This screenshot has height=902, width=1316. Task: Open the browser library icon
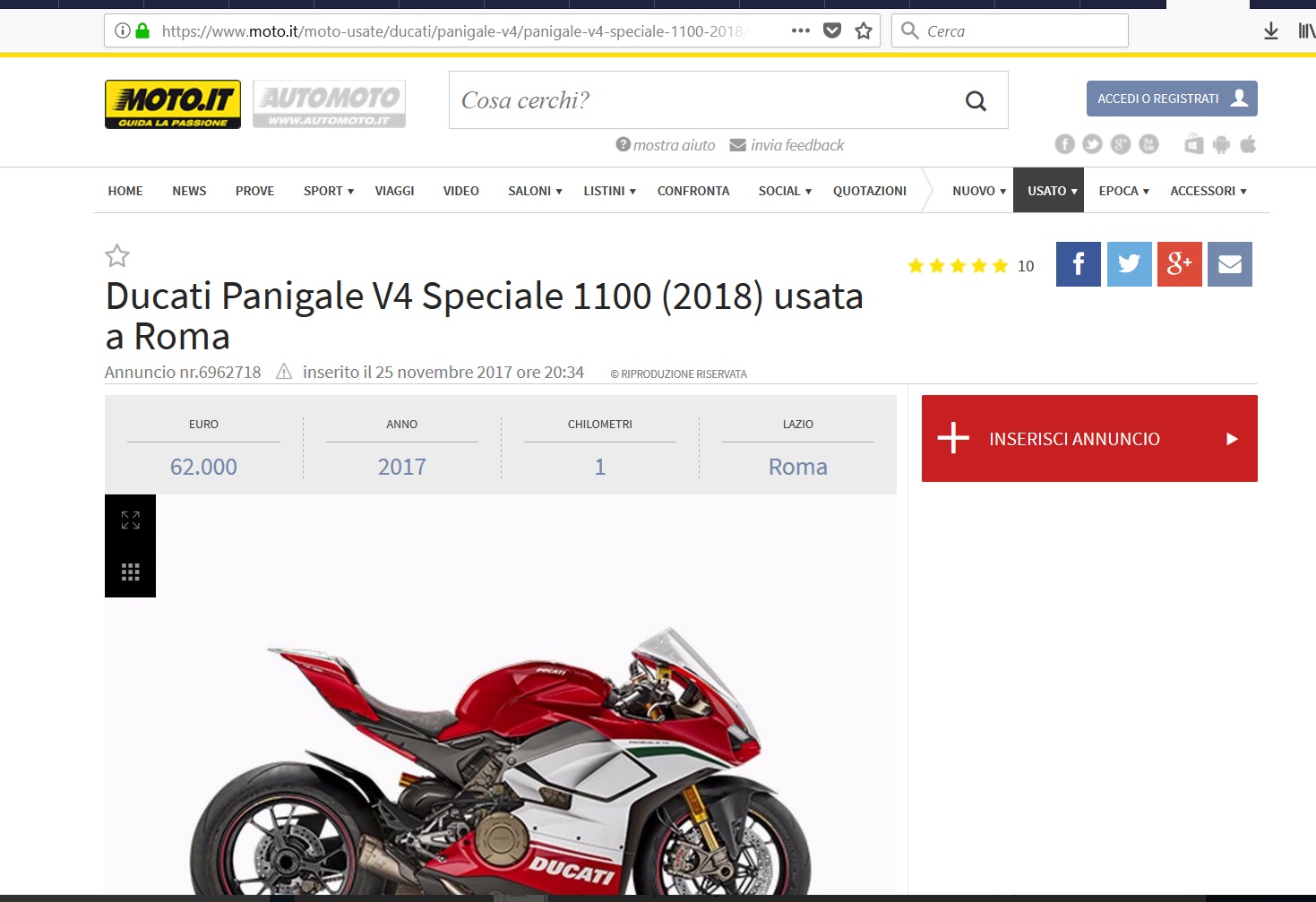click(x=1306, y=31)
